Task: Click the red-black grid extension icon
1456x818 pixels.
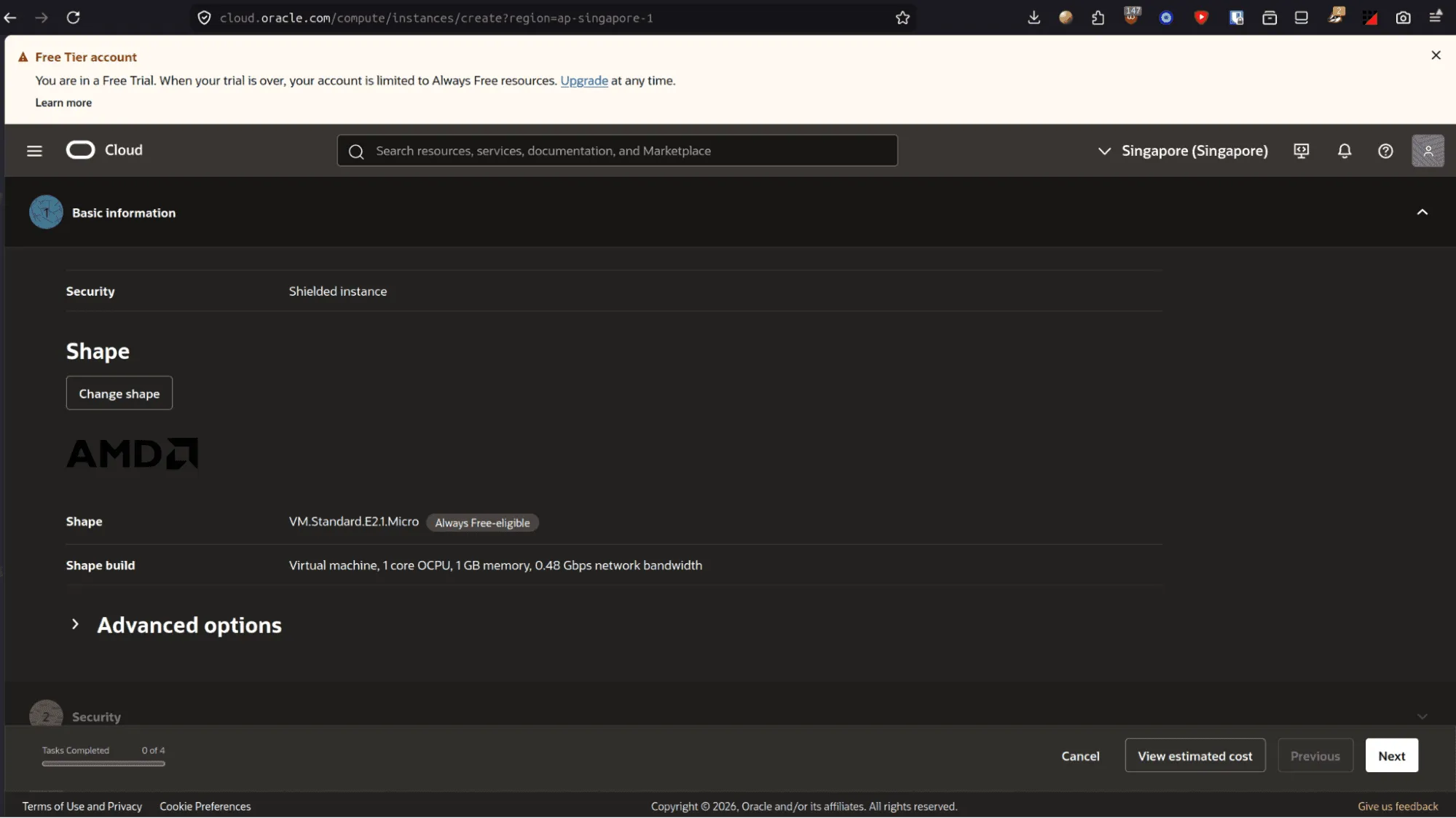Action: (x=1370, y=17)
